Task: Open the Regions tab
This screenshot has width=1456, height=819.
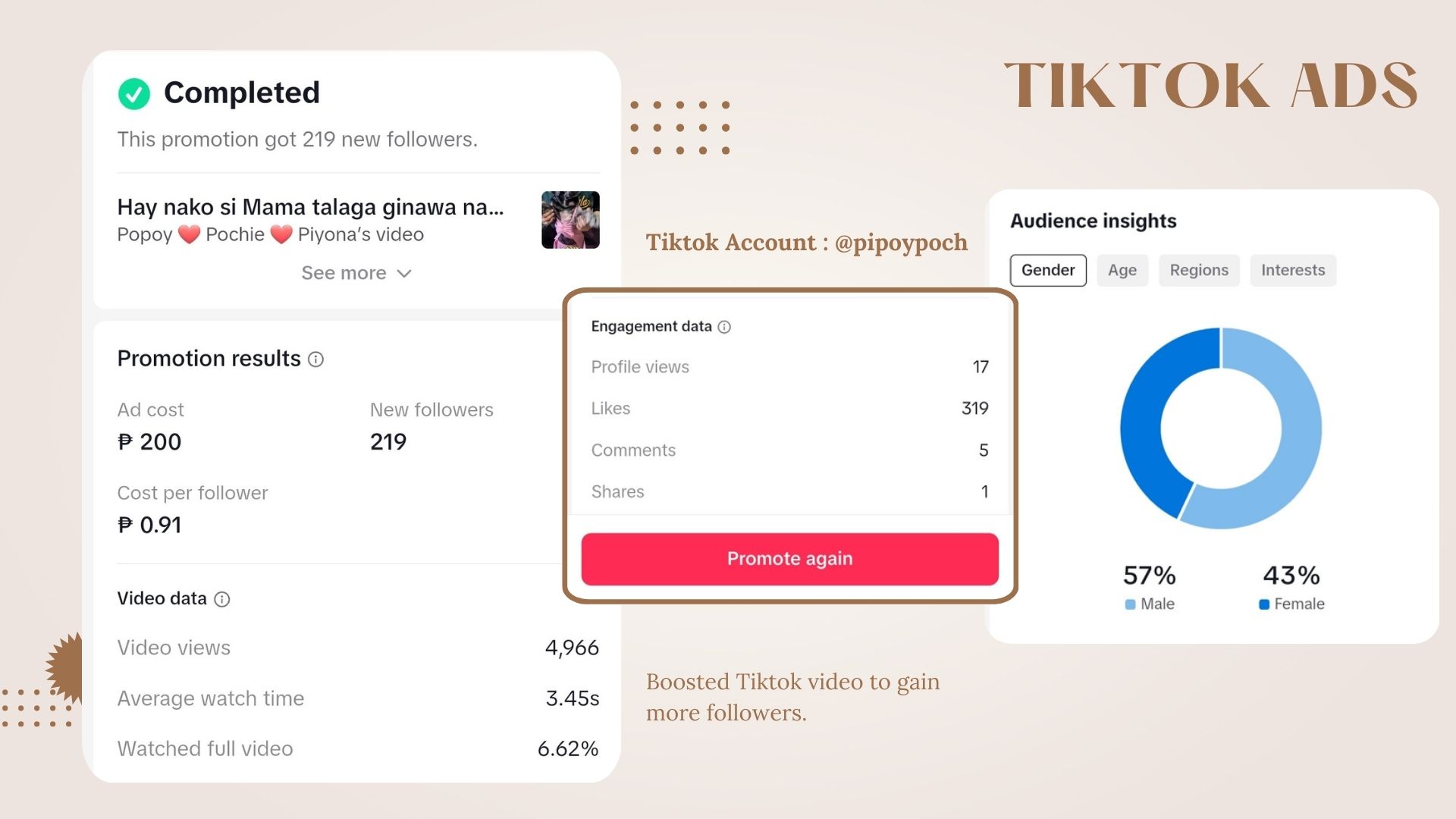Action: [x=1199, y=271]
